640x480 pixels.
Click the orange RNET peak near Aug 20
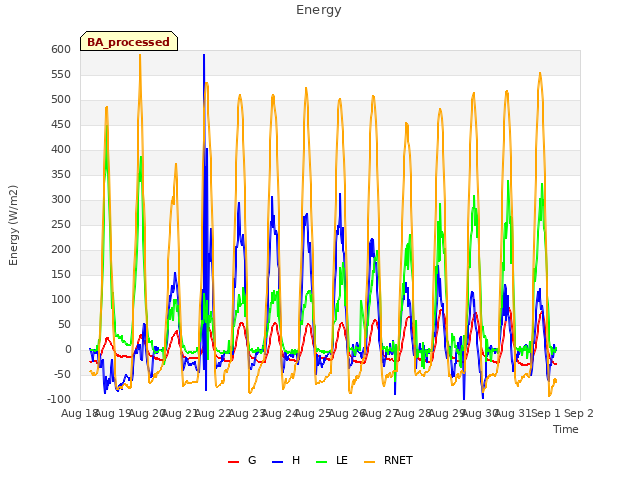(x=140, y=56)
